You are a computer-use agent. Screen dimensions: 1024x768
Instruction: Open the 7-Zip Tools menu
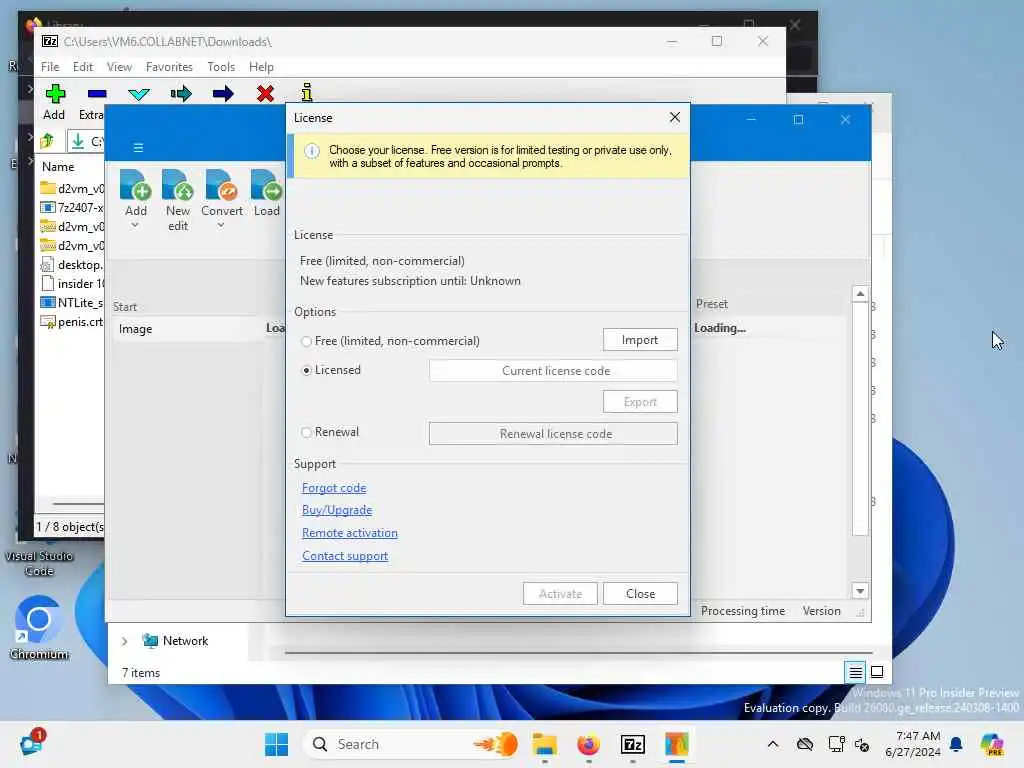coord(221,67)
